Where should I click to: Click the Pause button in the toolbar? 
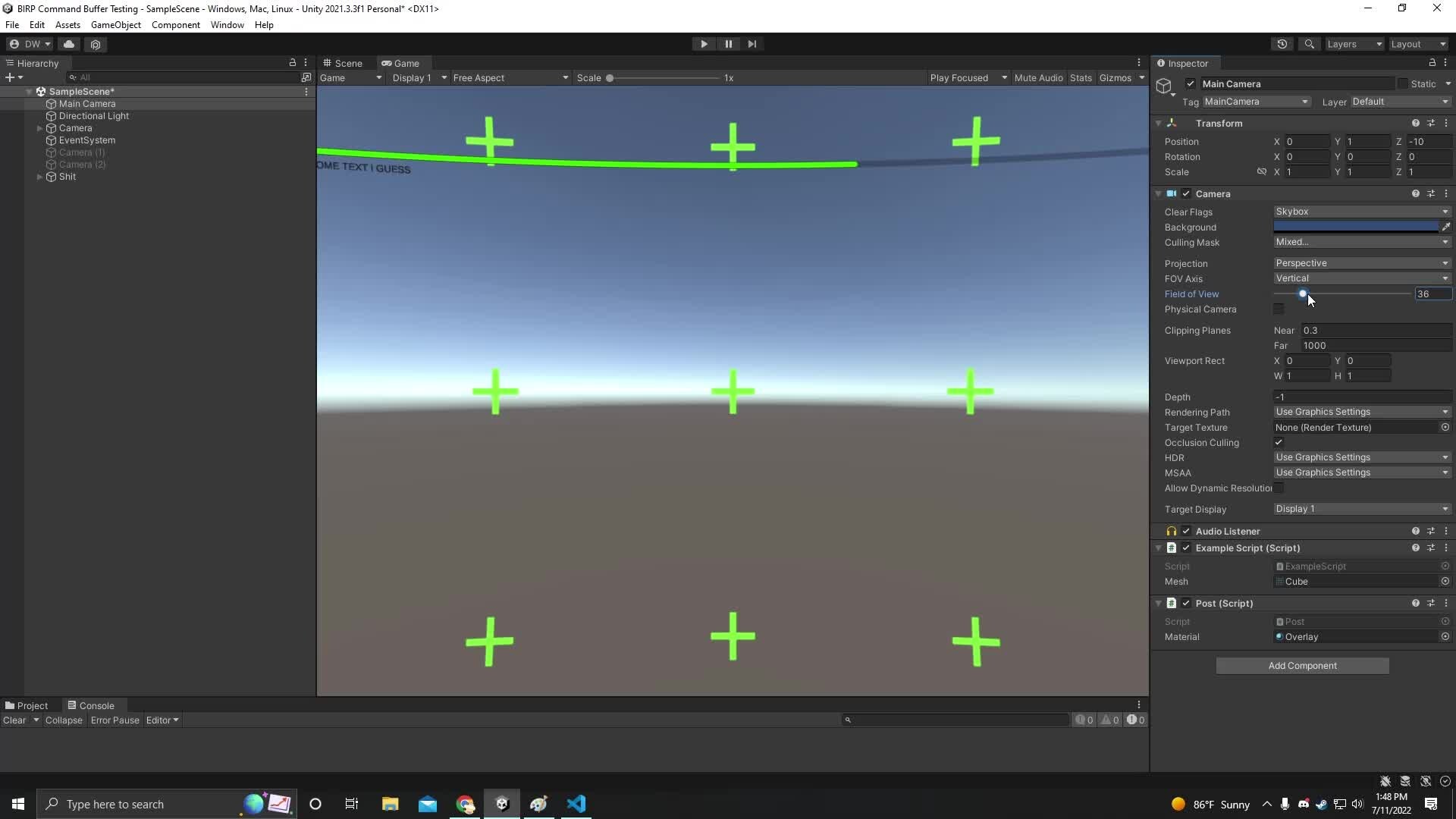tap(728, 44)
